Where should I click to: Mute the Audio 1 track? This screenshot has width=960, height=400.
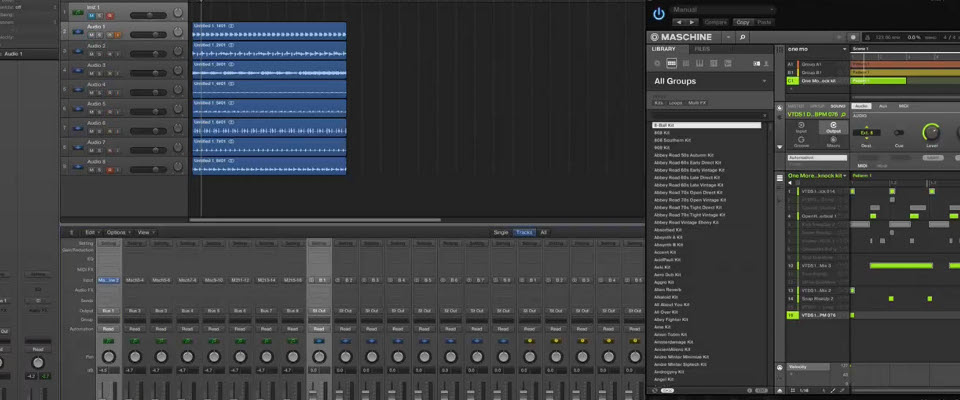click(91, 35)
